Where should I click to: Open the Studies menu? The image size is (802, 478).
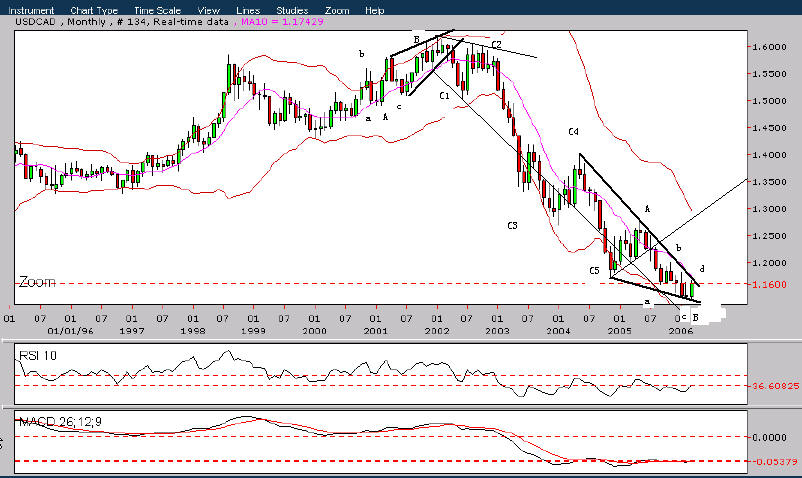point(292,10)
